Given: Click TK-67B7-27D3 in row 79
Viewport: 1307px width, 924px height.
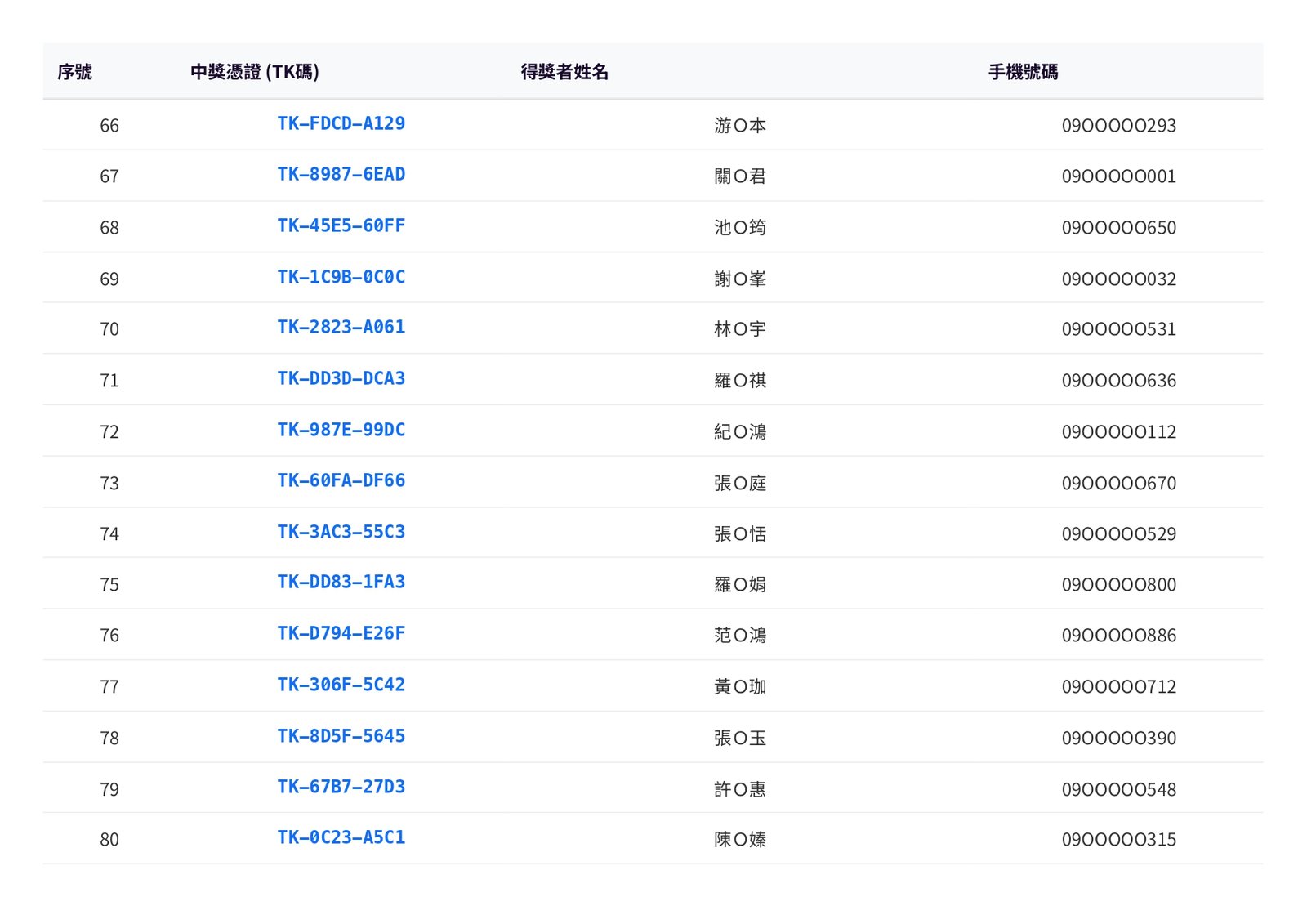Looking at the screenshot, I should [341, 787].
